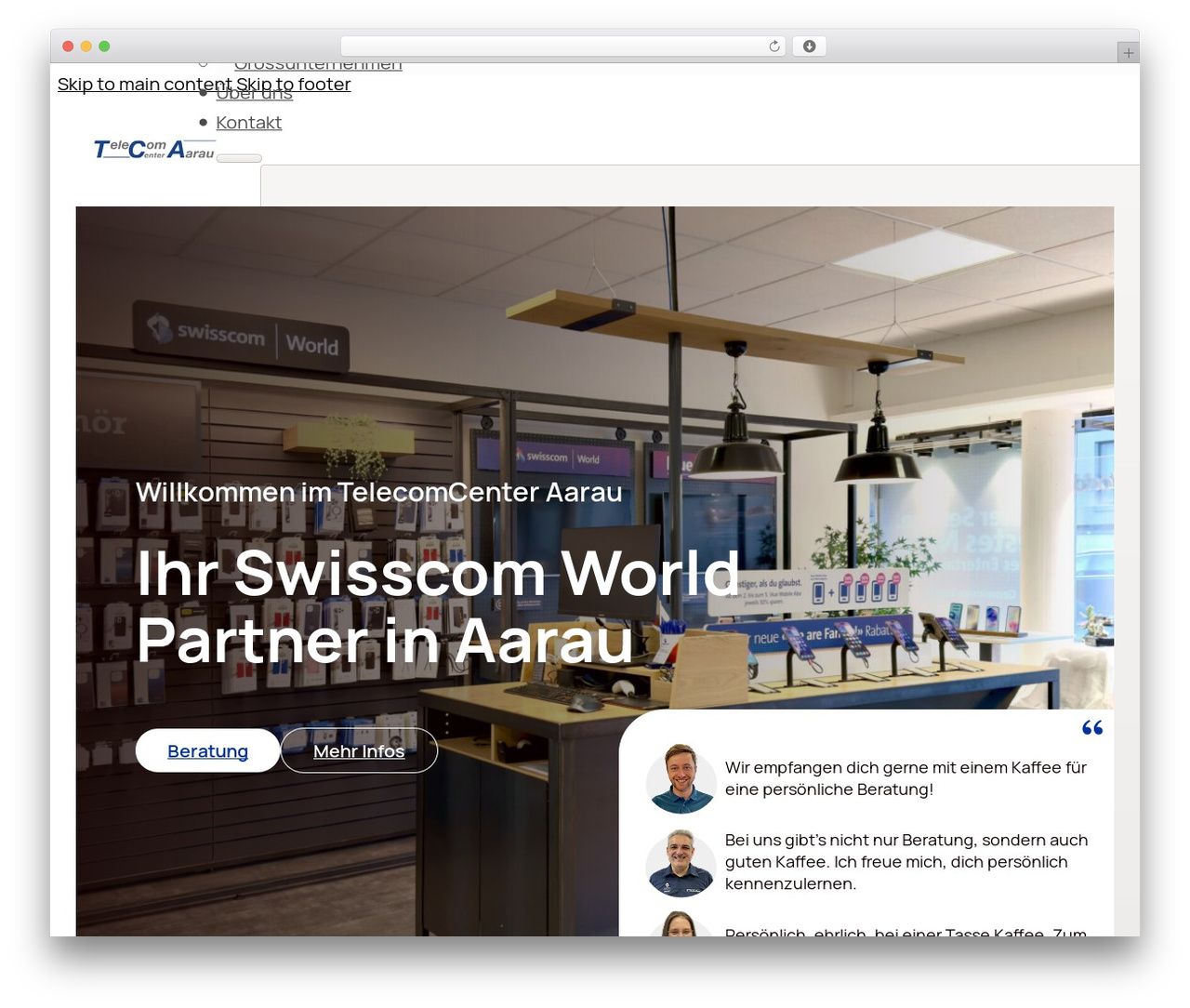Minimize the browser window with yellow button
Screen dimensions: 1190x1008
click(86, 46)
